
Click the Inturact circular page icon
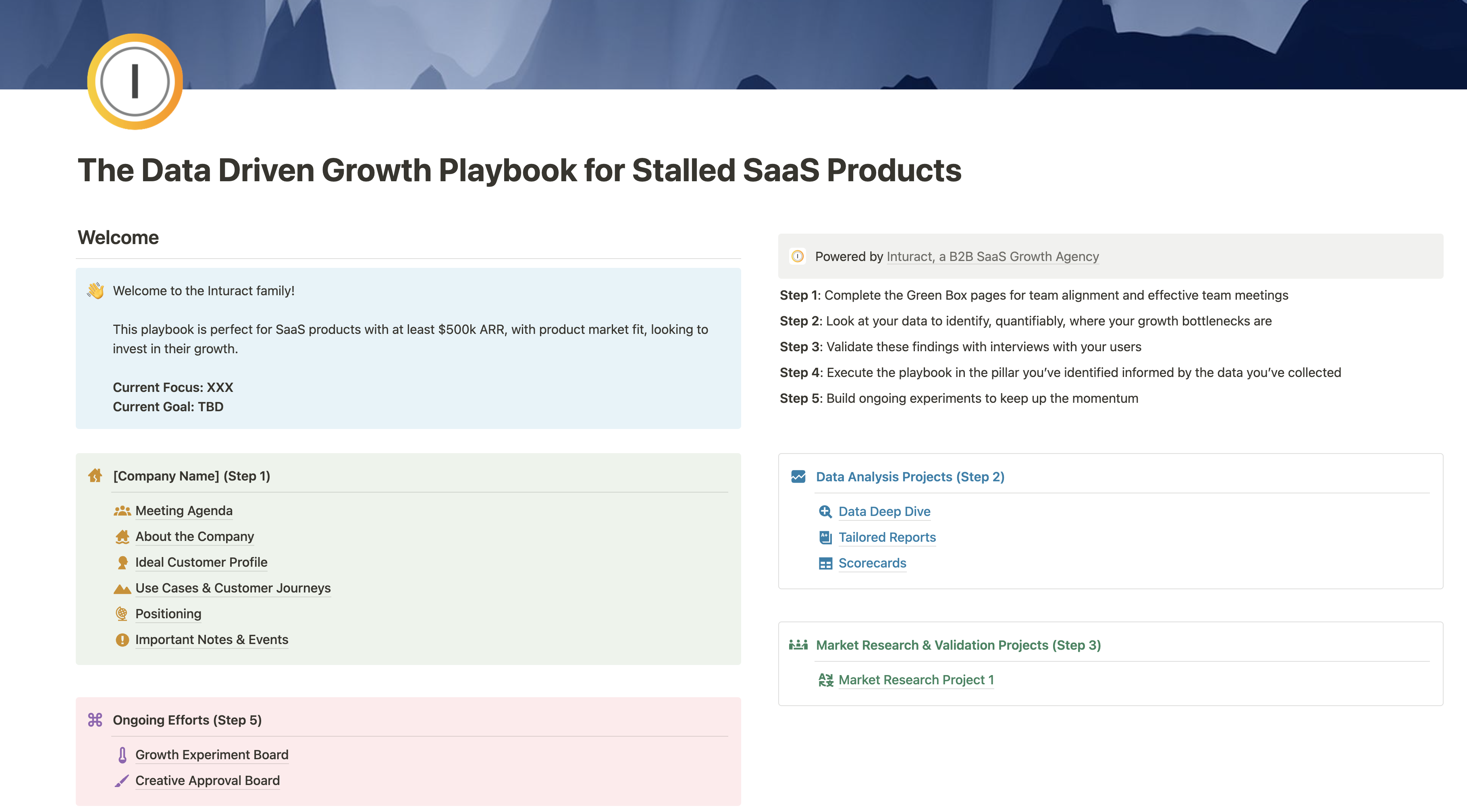135,81
